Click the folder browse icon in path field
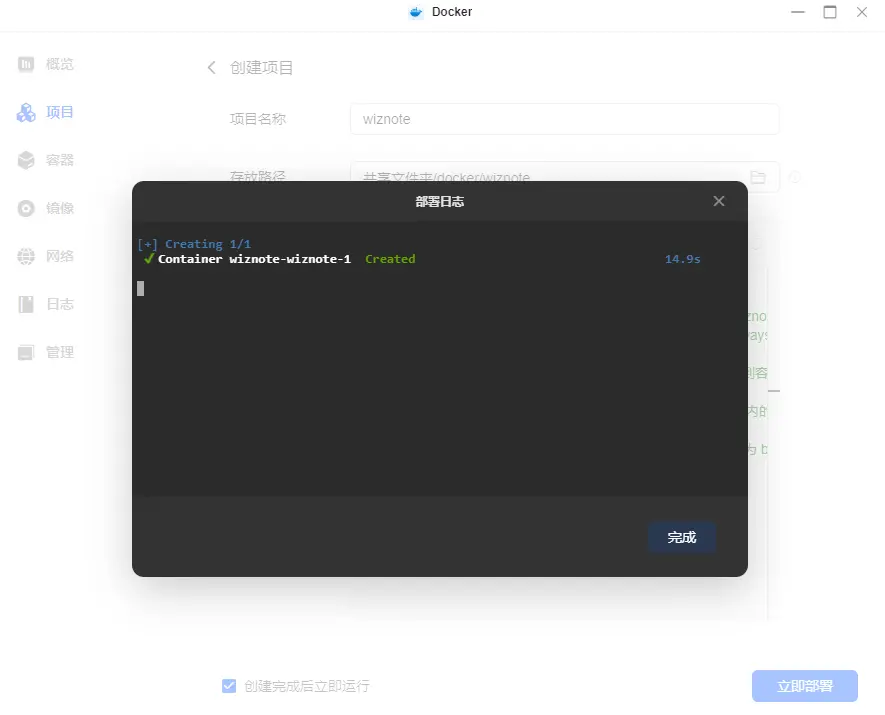885x715 pixels. 758,177
